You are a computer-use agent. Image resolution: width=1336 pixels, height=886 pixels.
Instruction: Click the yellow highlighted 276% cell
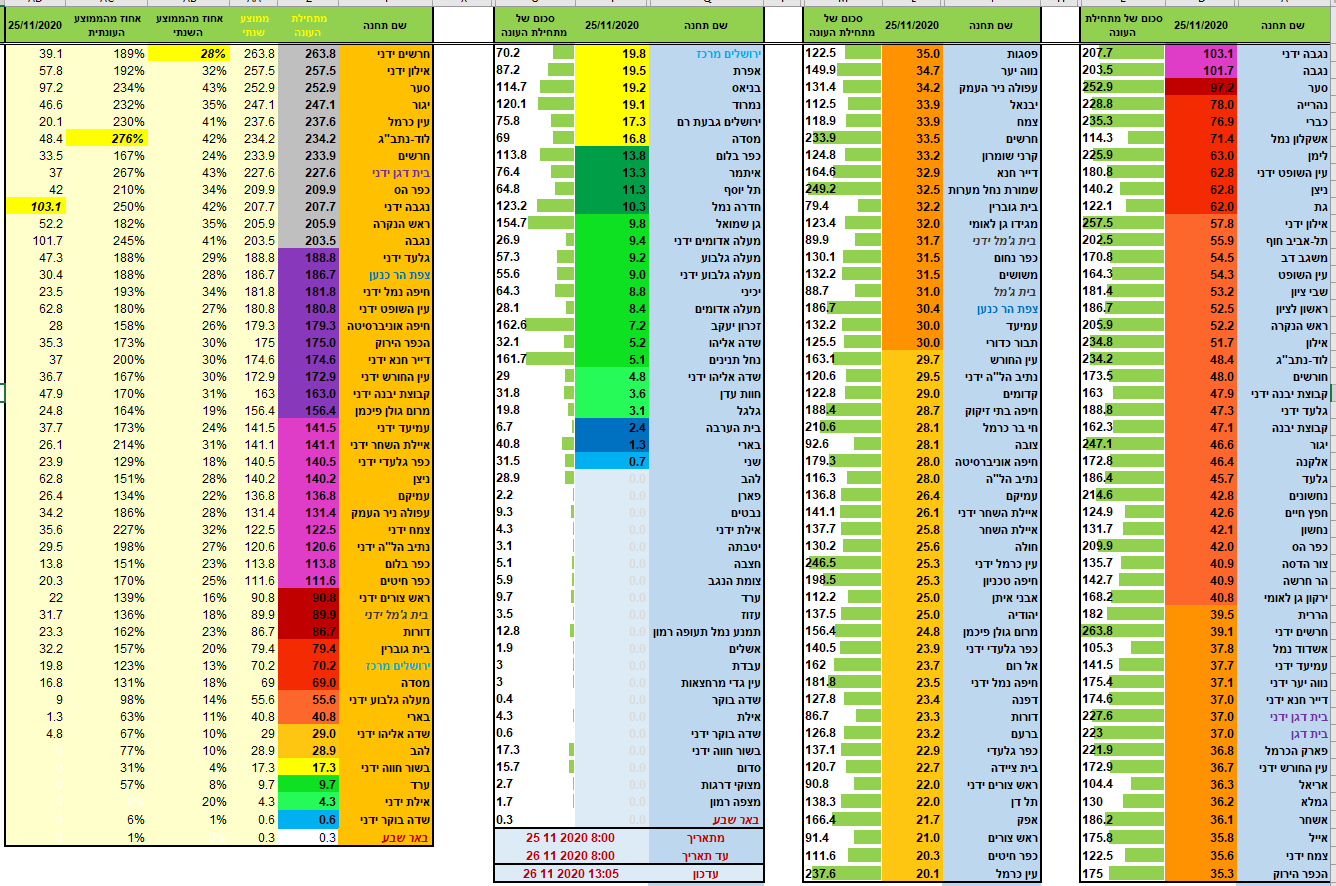[x=105, y=138]
